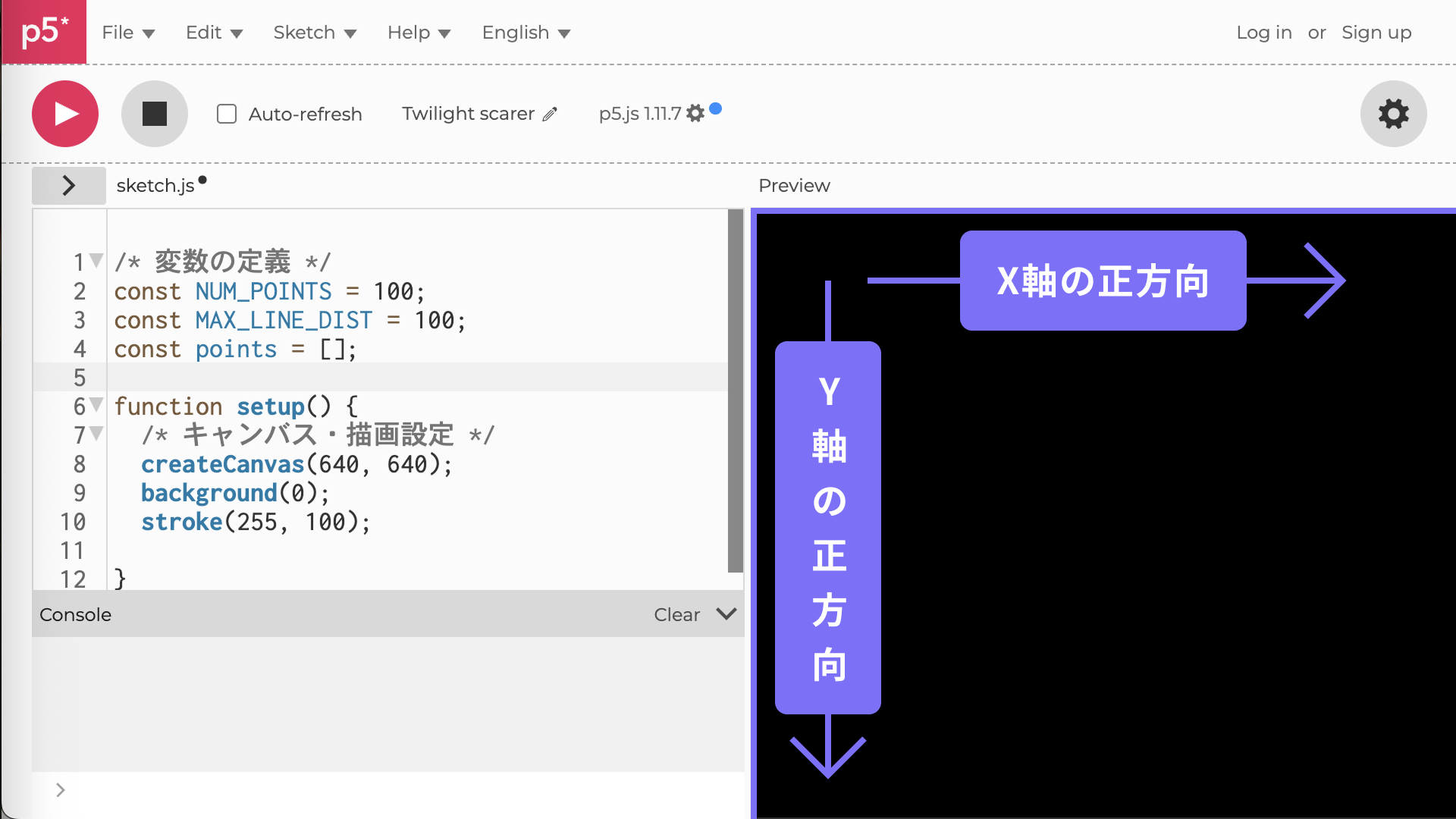Viewport: 1456px width, 819px height.
Task: Click the NUM_POINTS constant in line 2
Action: (263, 291)
